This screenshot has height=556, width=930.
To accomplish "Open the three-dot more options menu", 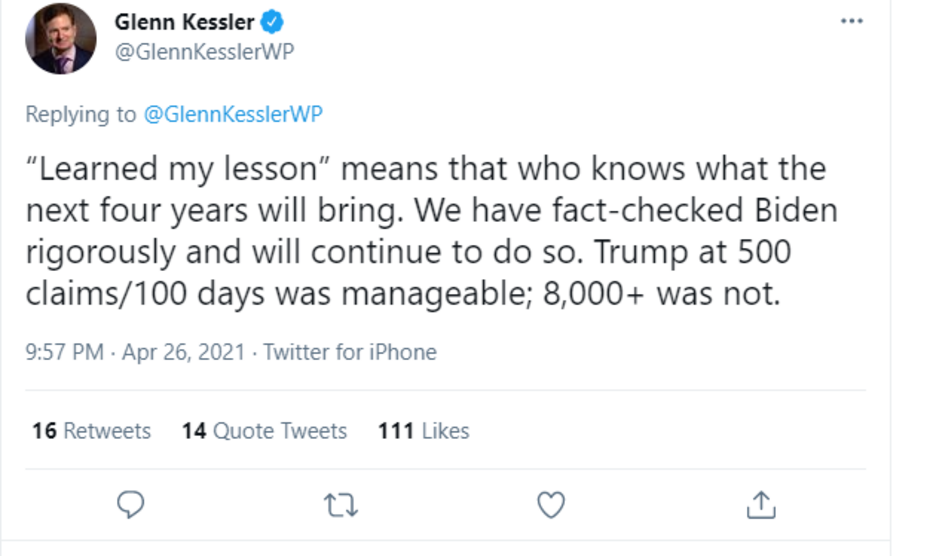I will [x=851, y=21].
